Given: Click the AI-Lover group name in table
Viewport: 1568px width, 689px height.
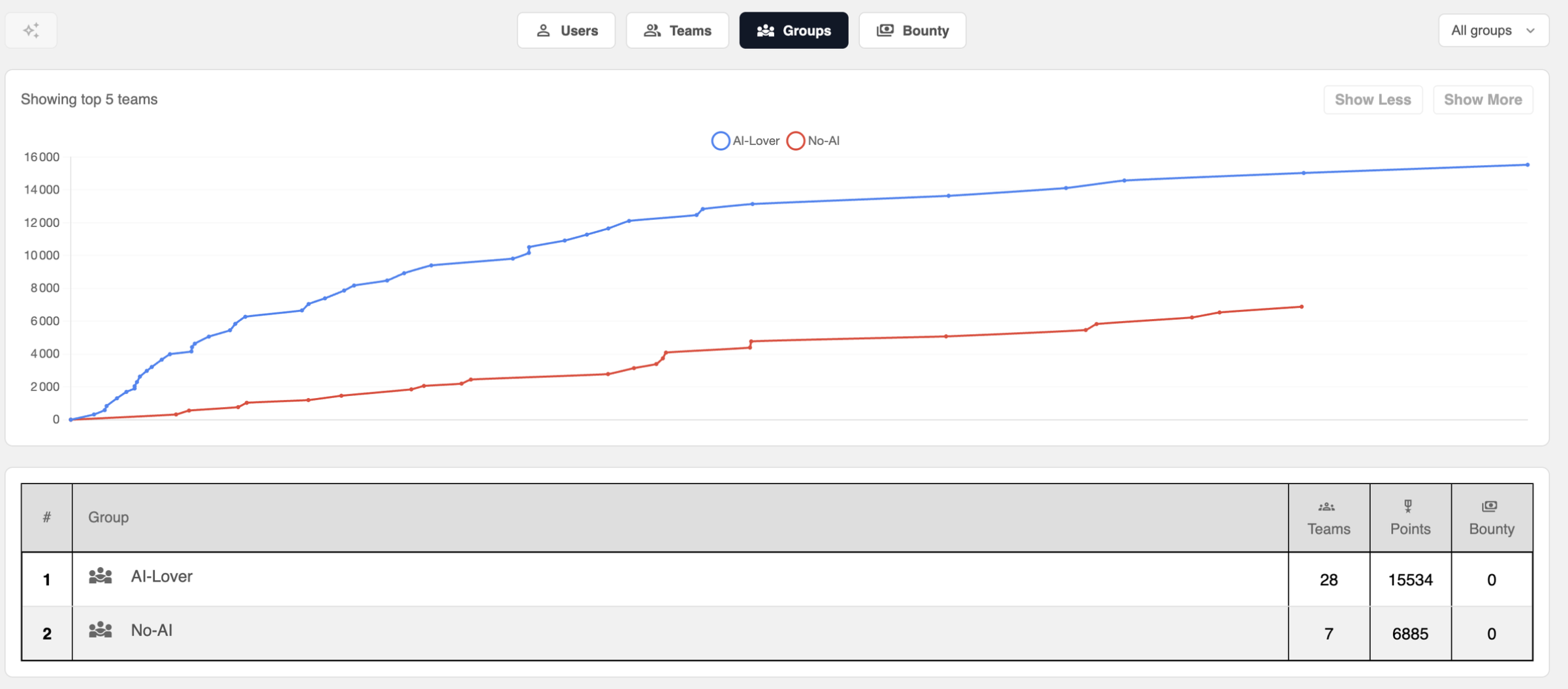Looking at the screenshot, I should click(161, 577).
